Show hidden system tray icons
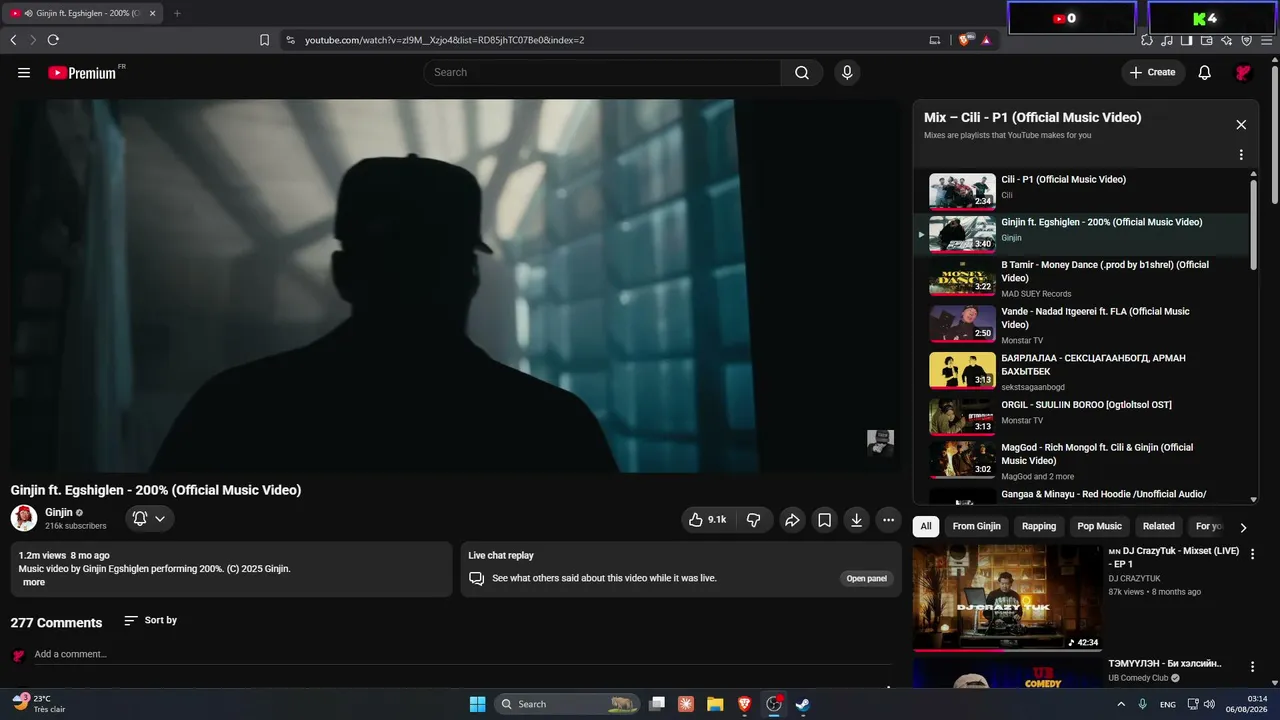 click(1121, 704)
